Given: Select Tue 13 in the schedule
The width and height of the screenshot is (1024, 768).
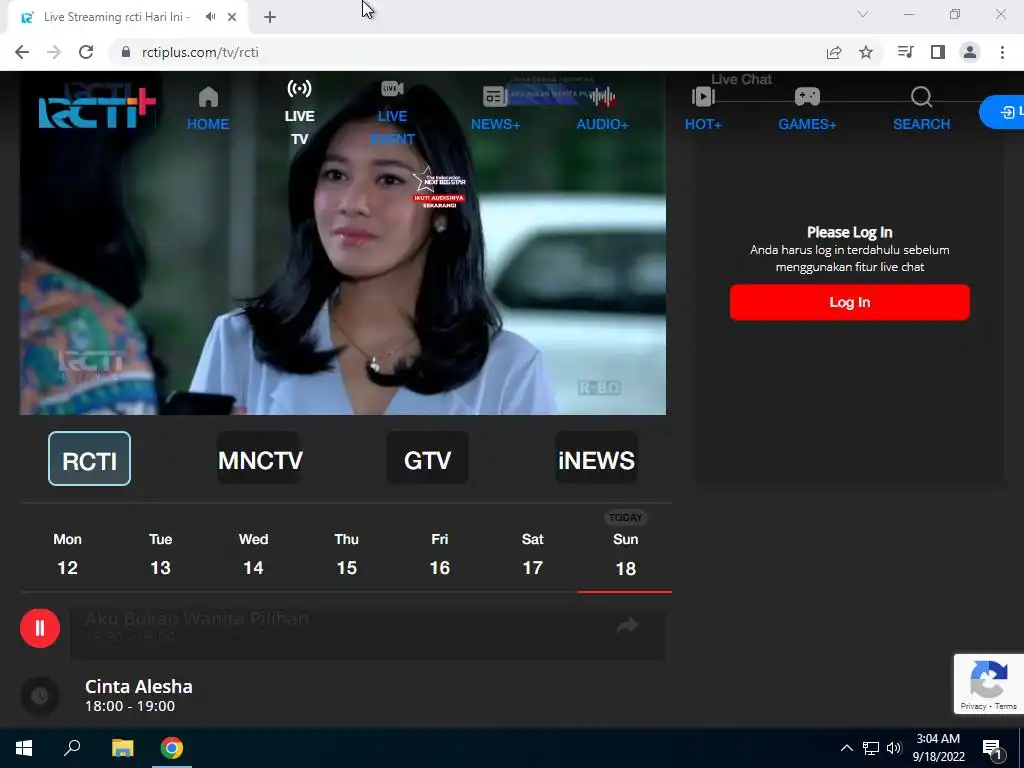Looking at the screenshot, I should click(160, 554).
